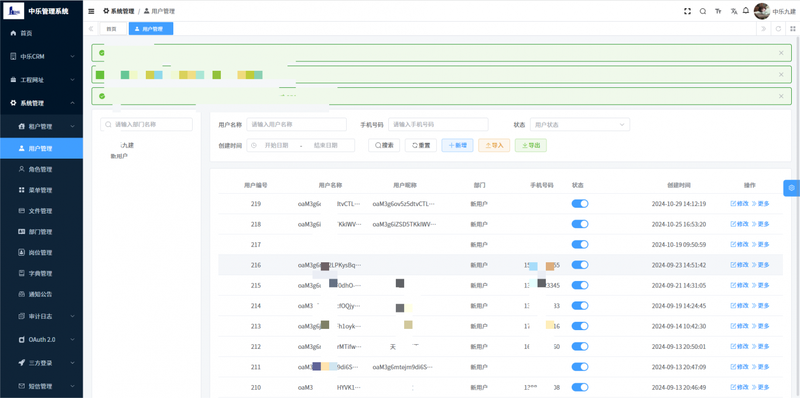The image size is (800, 398).
Task: Toggle status switch for user 214
Action: click(580, 306)
